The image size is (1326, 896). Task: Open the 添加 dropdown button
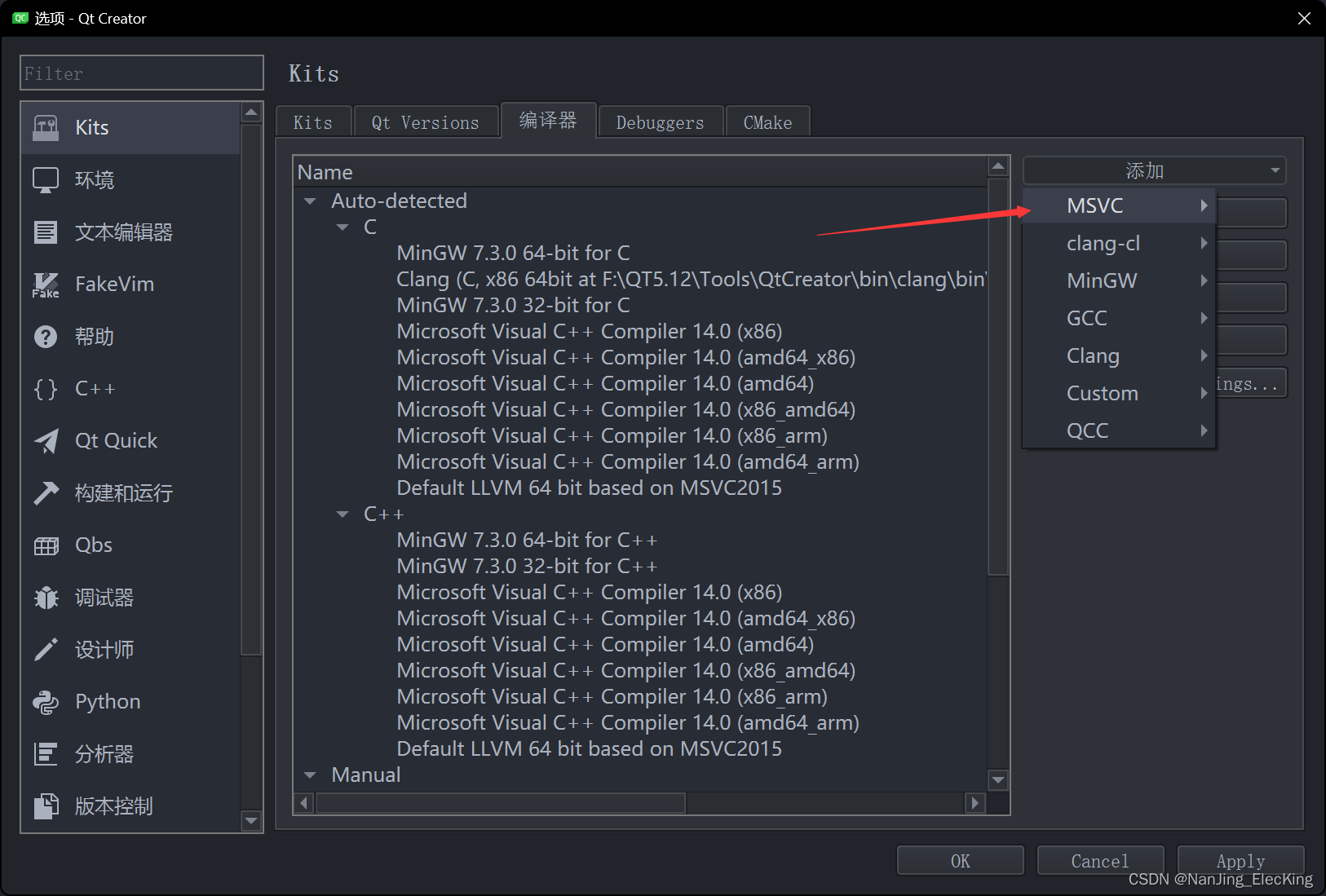[x=1155, y=170]
